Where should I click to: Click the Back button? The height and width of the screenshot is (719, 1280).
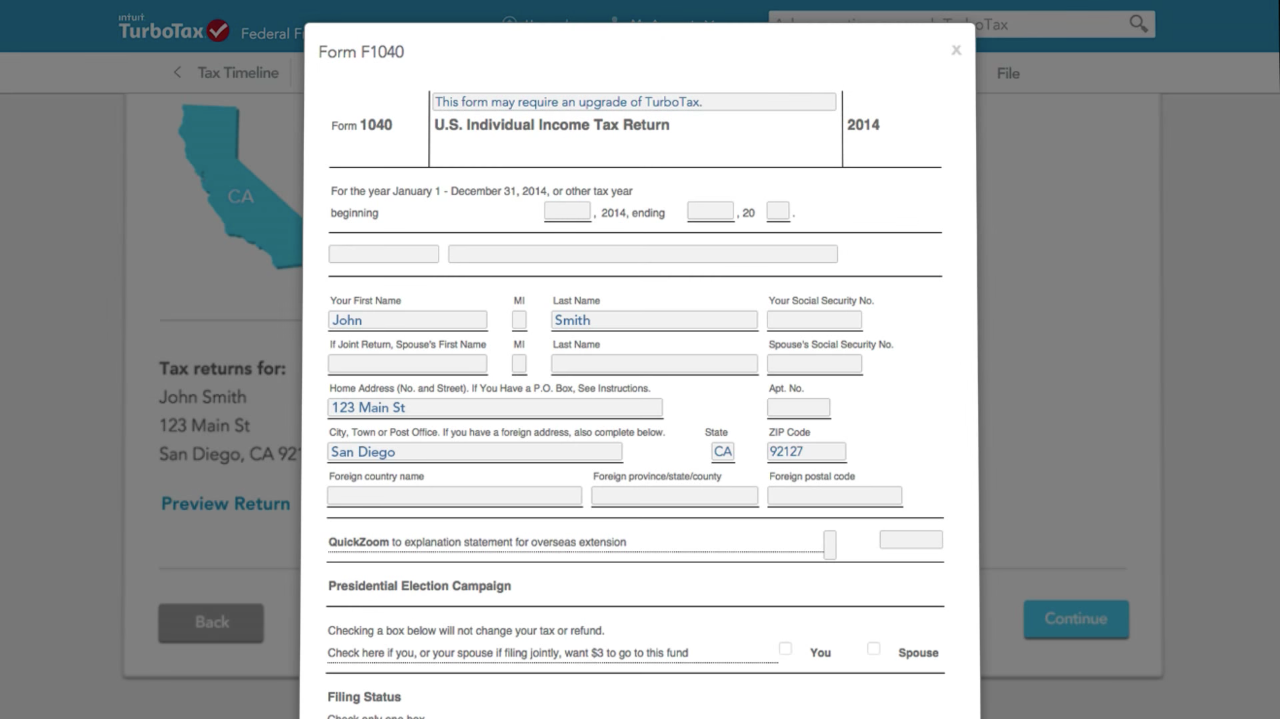(210, 622)
